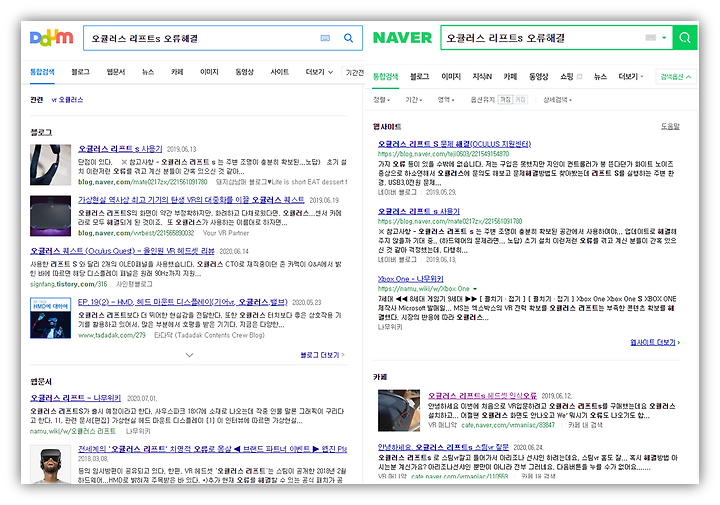Select Daum 뉴스 tab
The height and width of the screenshot is (505, 720).
pos(148,72)
